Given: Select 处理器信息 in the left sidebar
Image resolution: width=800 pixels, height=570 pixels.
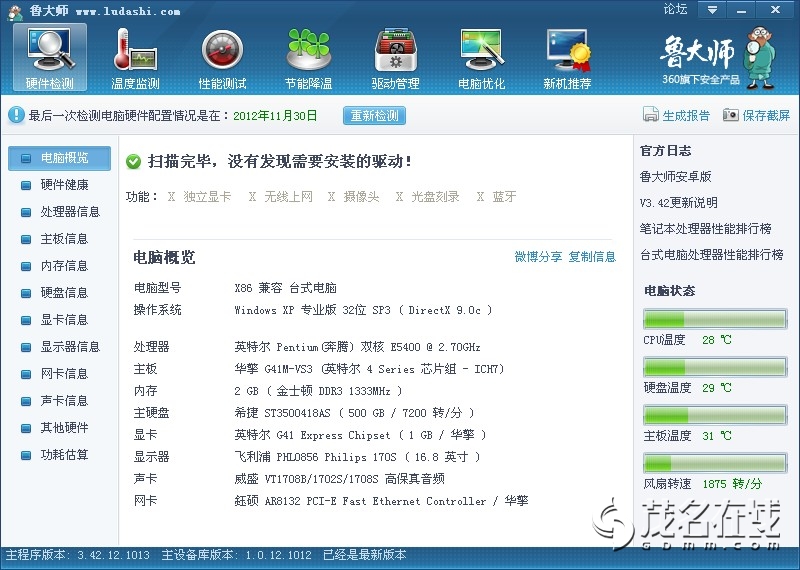Looking at the screenshot, I should 70,212.
